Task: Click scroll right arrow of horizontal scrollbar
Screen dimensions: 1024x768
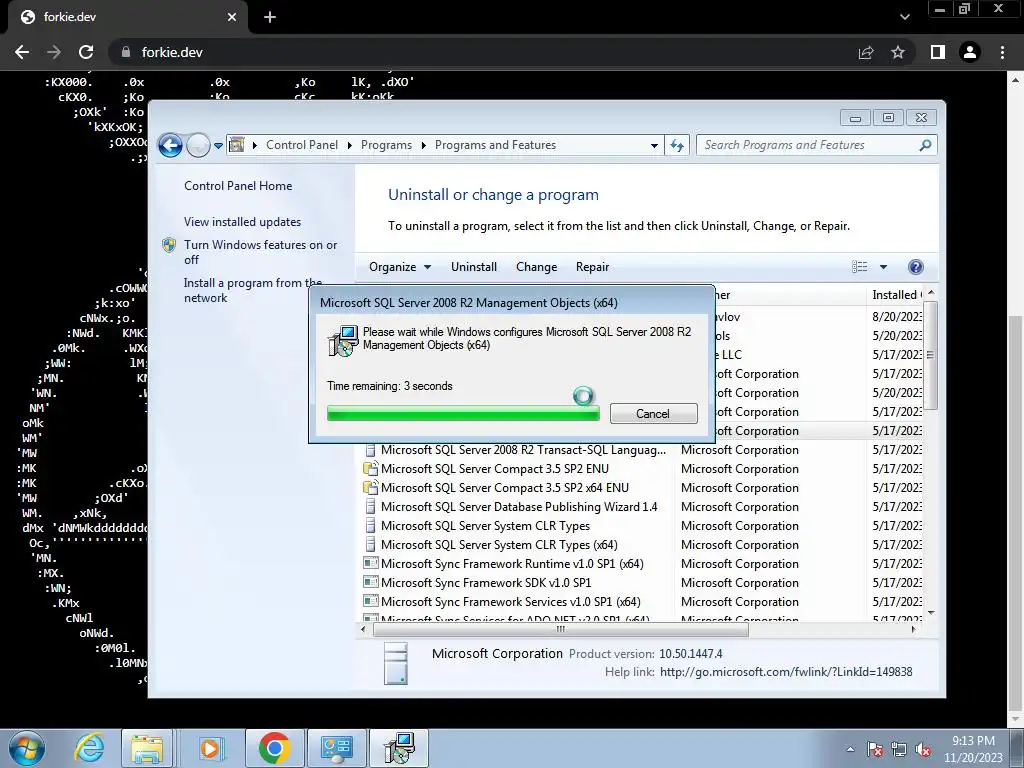Action: 914,630
